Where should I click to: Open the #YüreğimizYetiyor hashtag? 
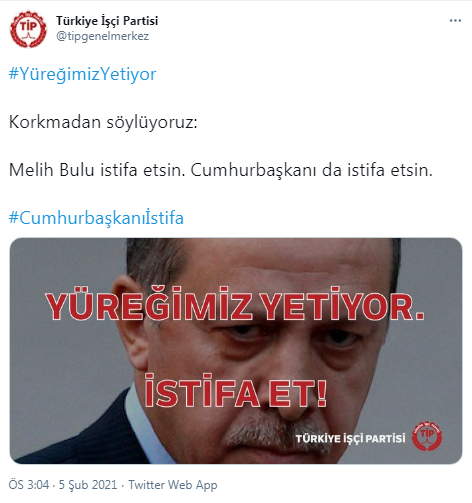(82, 74)
